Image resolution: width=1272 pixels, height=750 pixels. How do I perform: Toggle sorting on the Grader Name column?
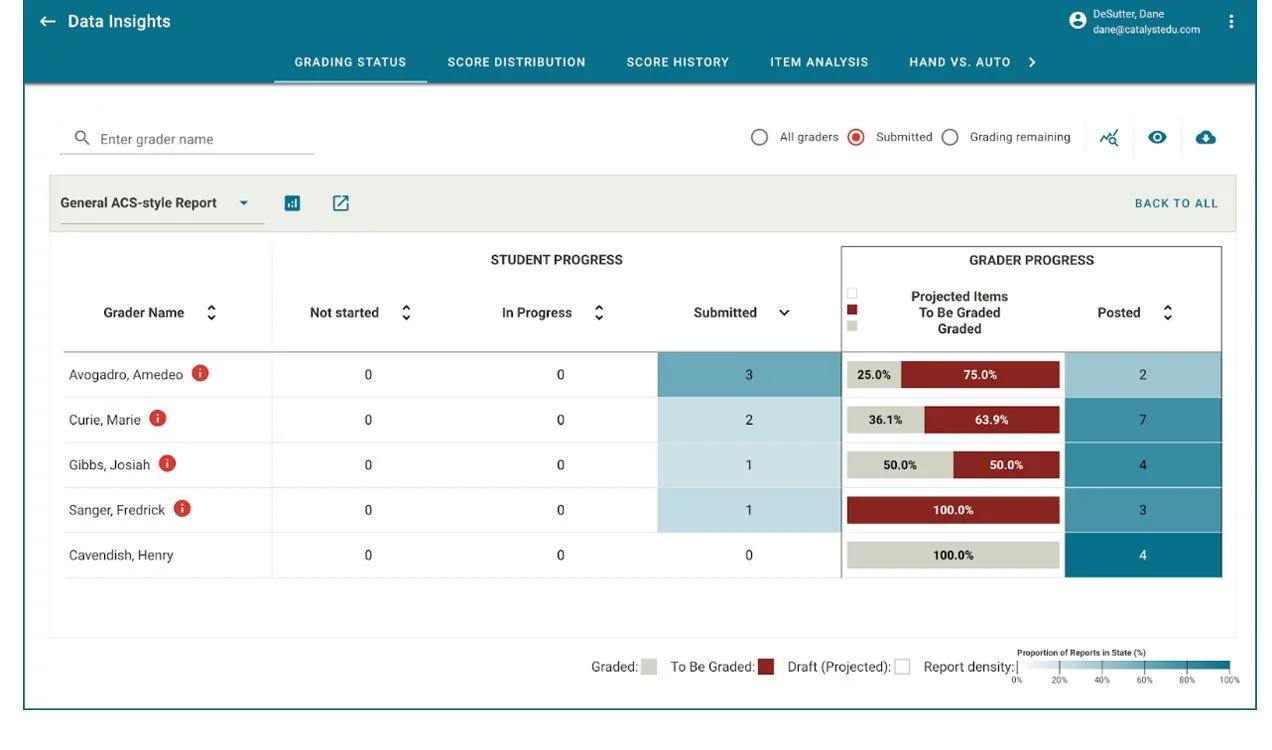pyautogui.click(x=211, y=311)
